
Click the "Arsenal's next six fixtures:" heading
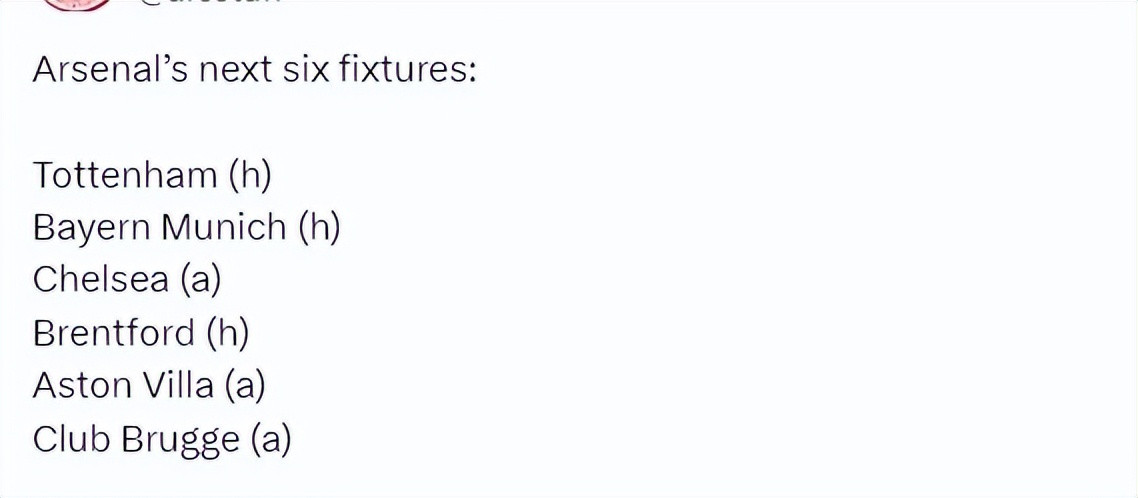point(254,71)
